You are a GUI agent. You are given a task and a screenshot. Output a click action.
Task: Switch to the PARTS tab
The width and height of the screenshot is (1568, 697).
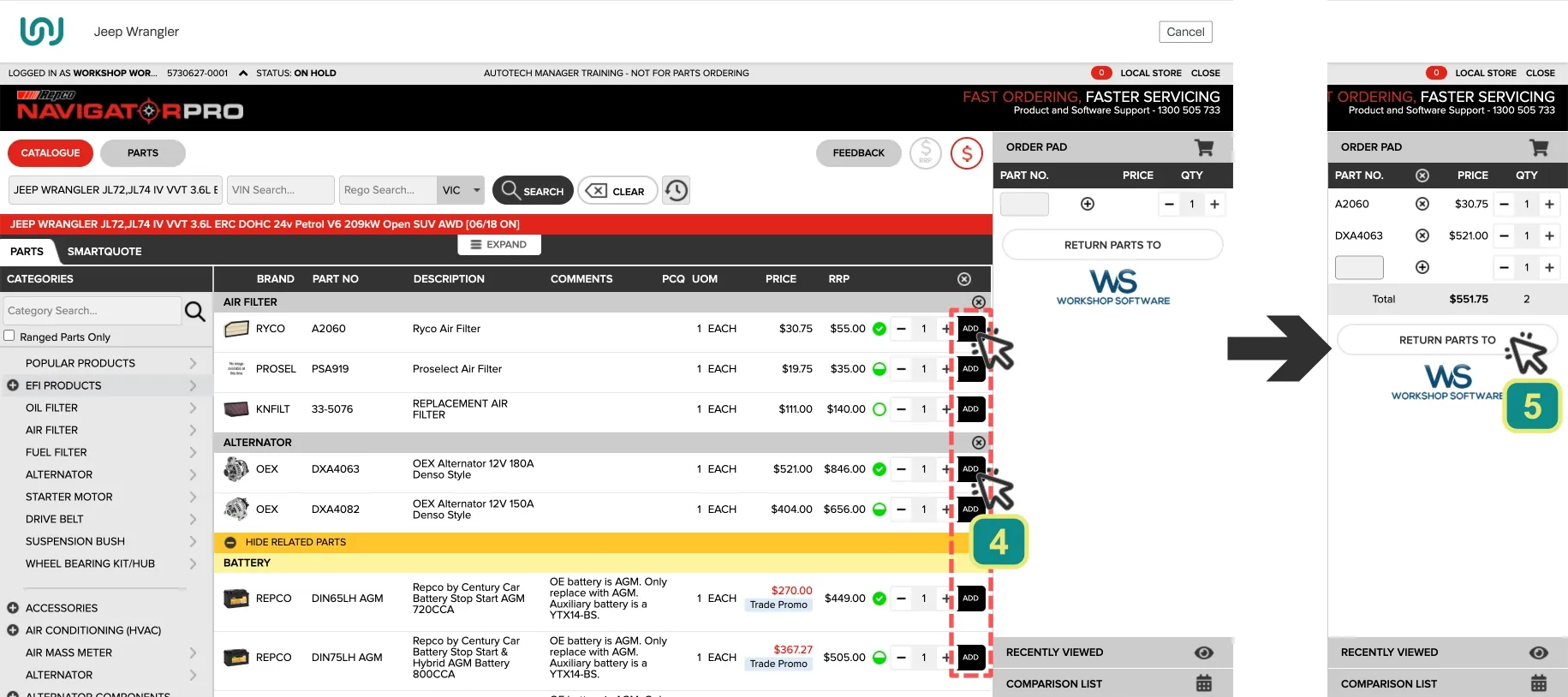tap(27, 251)
